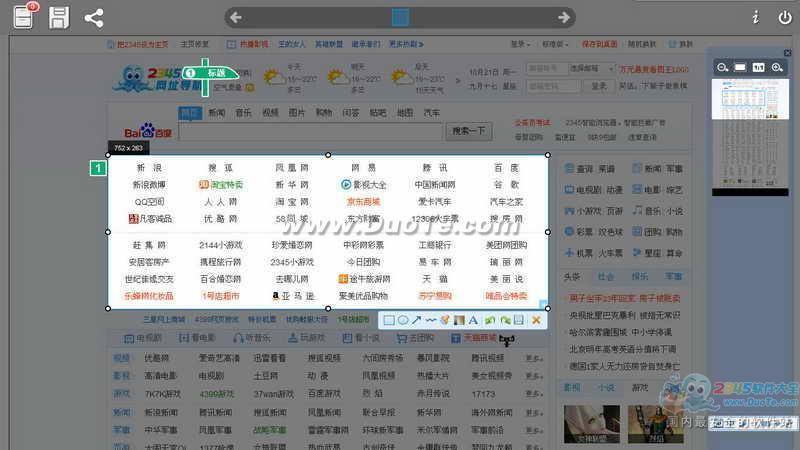Open the 凤凰网 link

tap(292, 167)
